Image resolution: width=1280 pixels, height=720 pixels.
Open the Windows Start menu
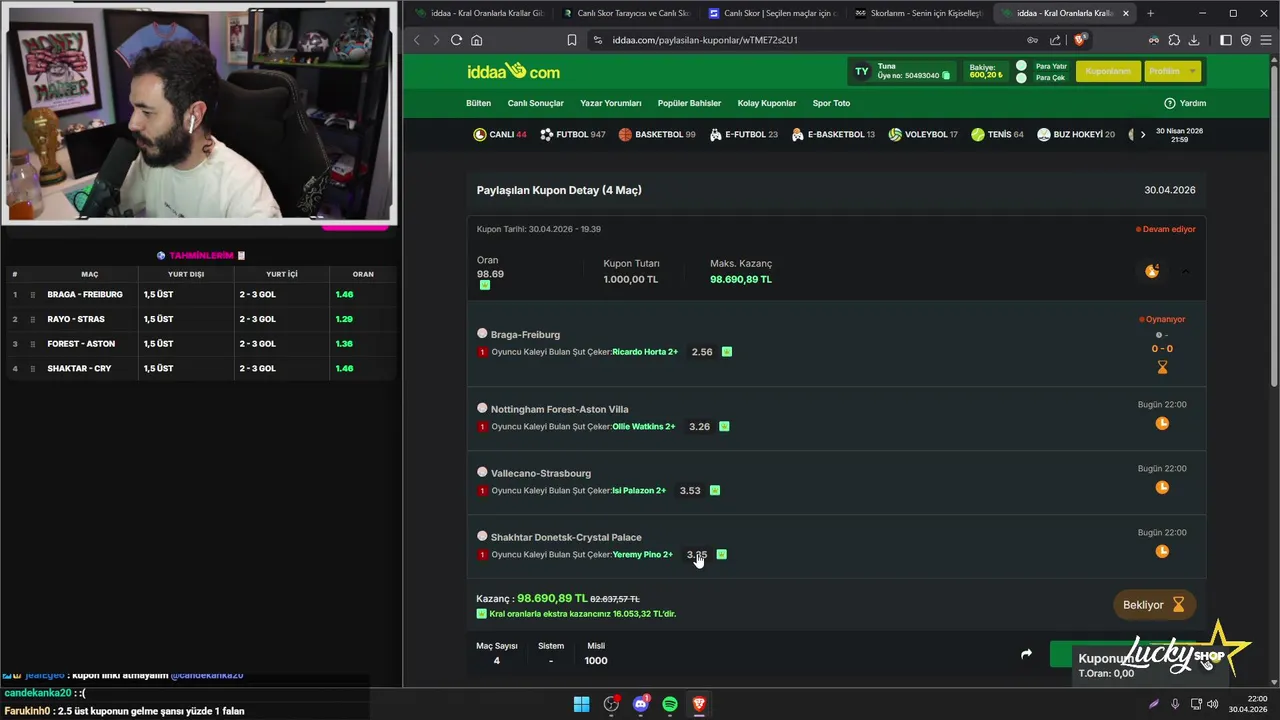[x=581, y=704]
